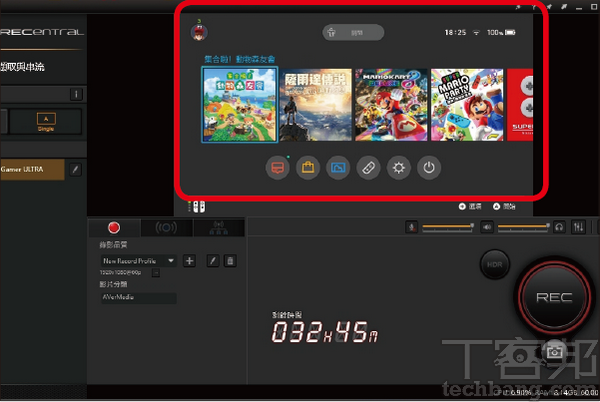Click the Switch power icon in preview
Viewport: 600px width, 402px height.
pos(428,168)
